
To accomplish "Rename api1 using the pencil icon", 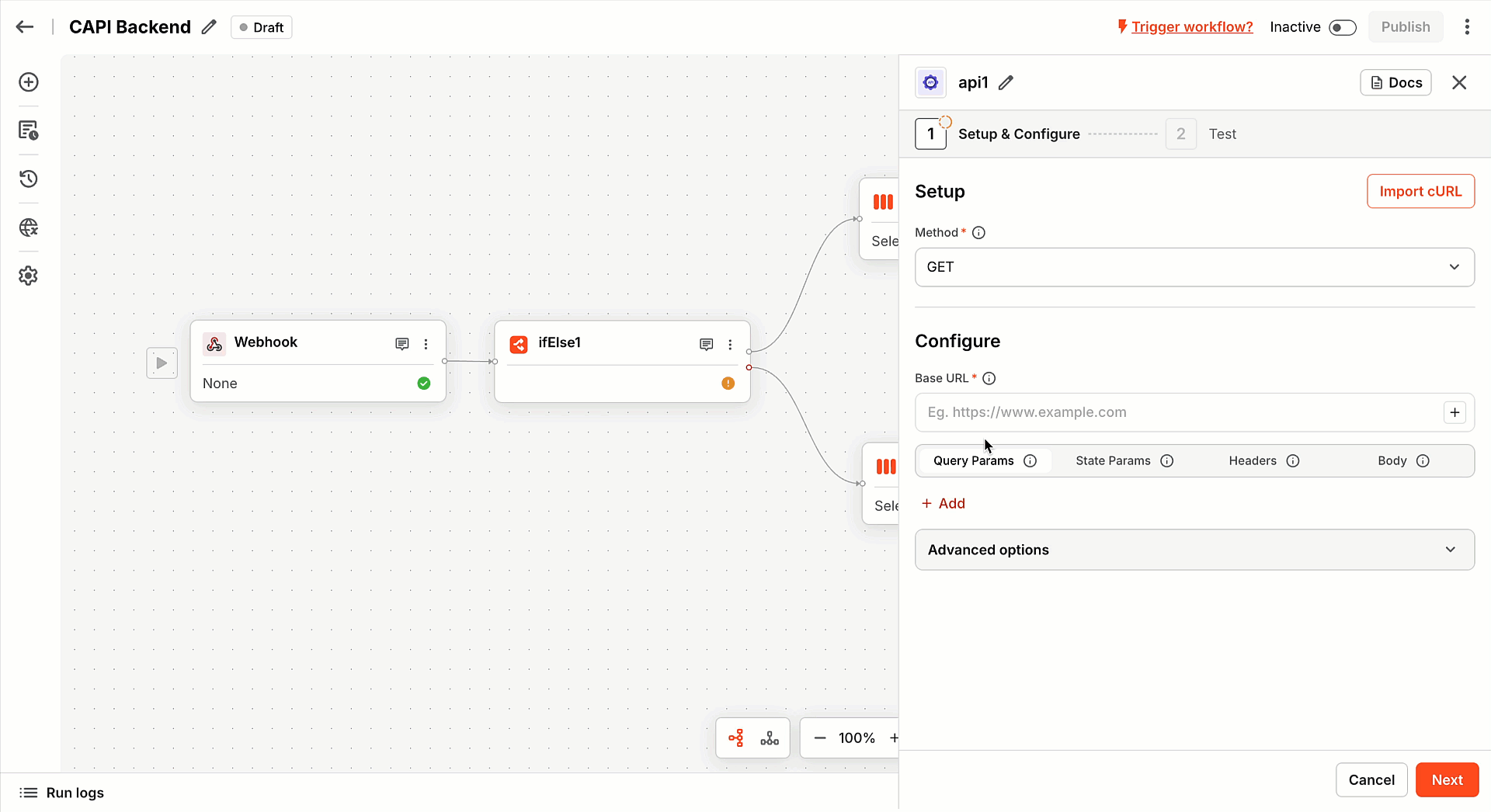I will (x=1006, y=83).
